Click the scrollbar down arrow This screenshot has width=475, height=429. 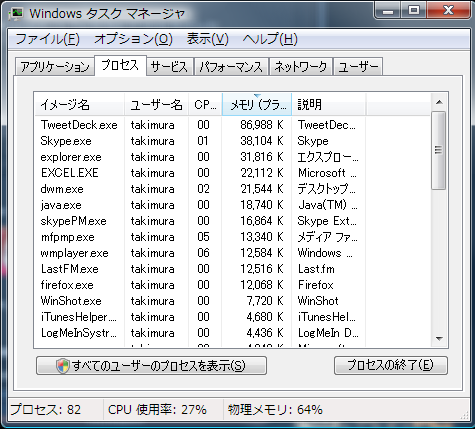(439, 339)
